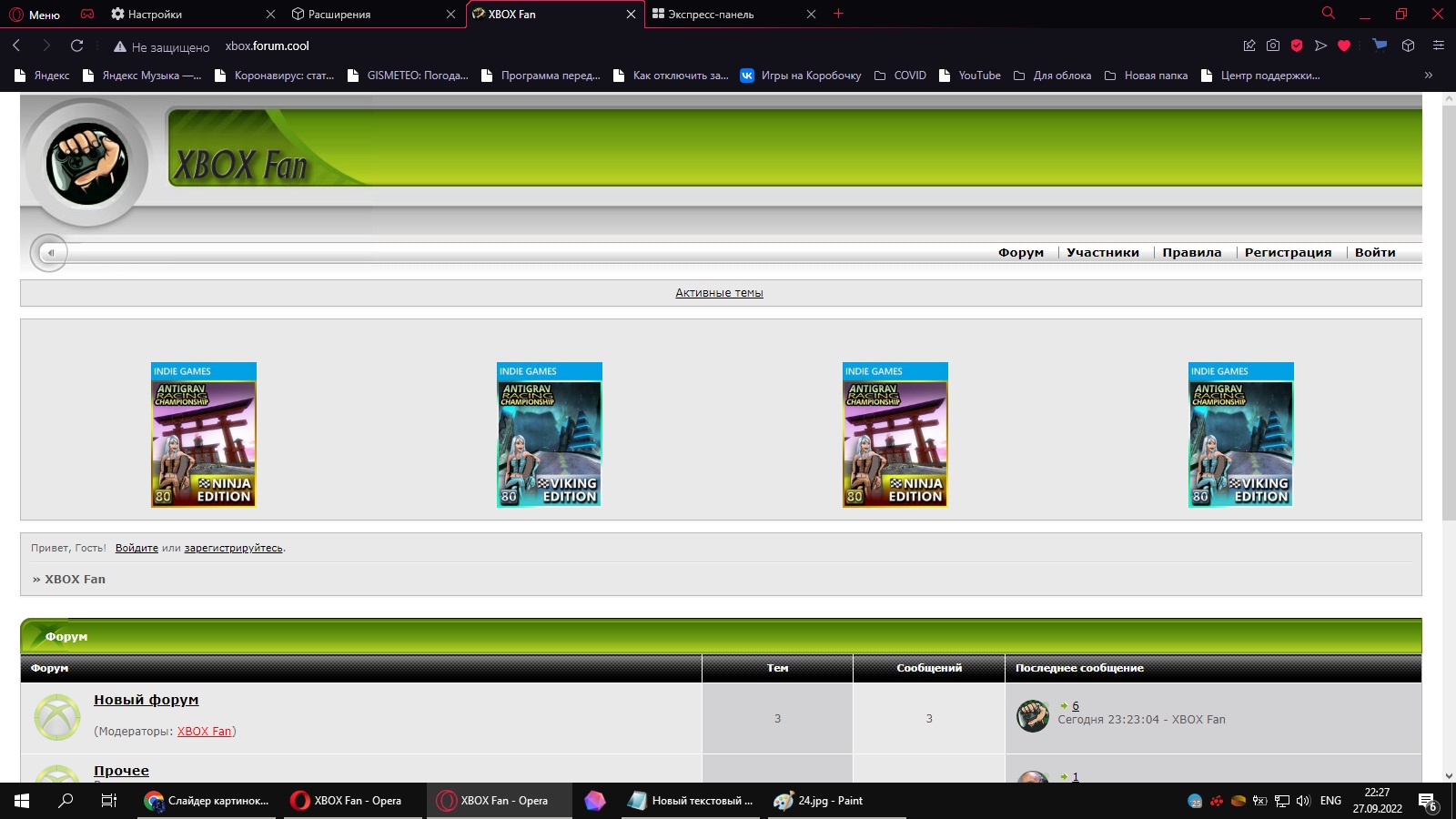Open the tab search magnifier

click(x=1328, y=14)
